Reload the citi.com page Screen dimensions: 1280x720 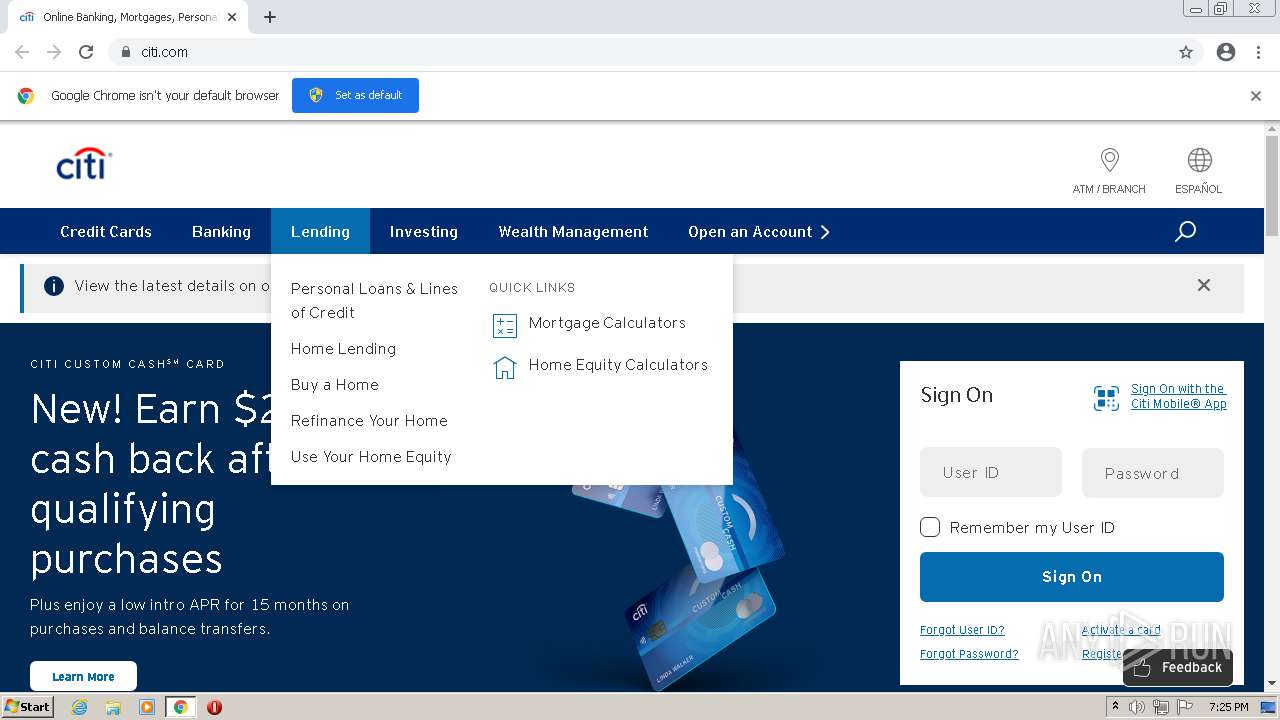pyautogui.click(x=86, y=52)
